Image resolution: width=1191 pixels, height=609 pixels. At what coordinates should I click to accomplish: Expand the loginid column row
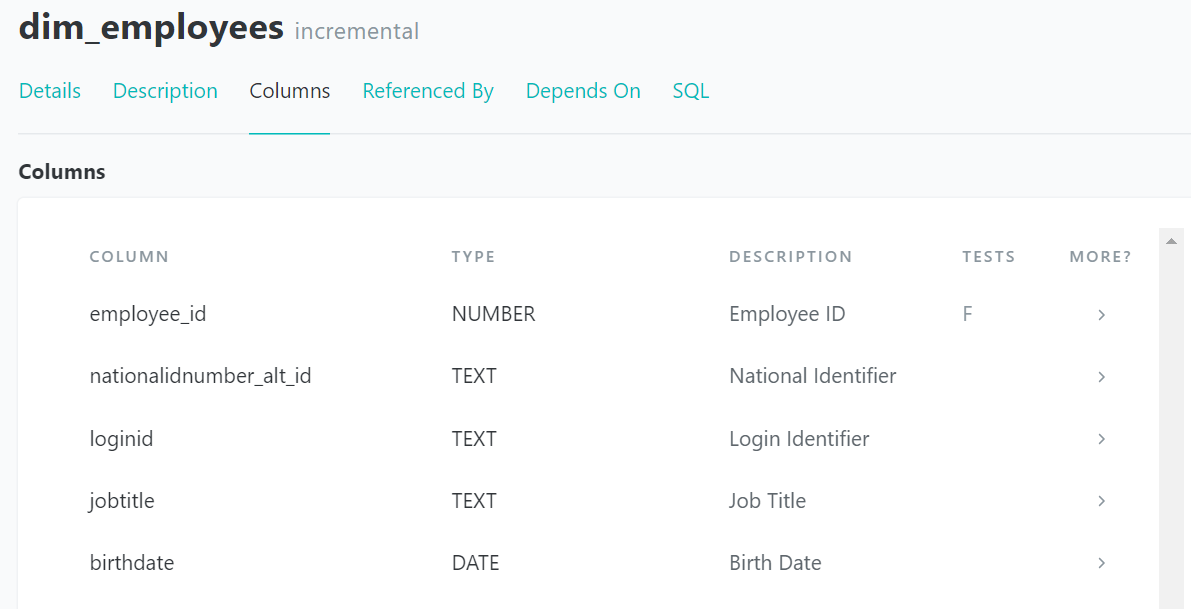tap(1101, 439)
